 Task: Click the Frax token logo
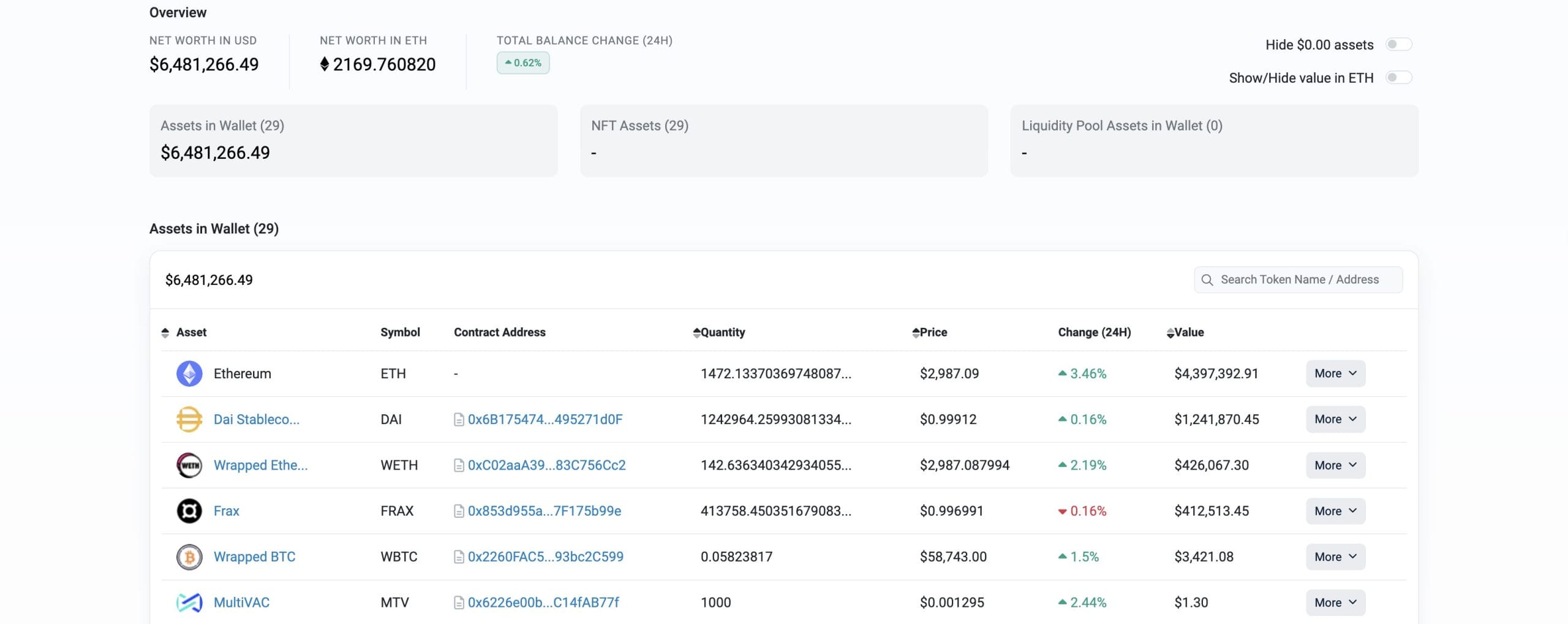tap(189, 511)
